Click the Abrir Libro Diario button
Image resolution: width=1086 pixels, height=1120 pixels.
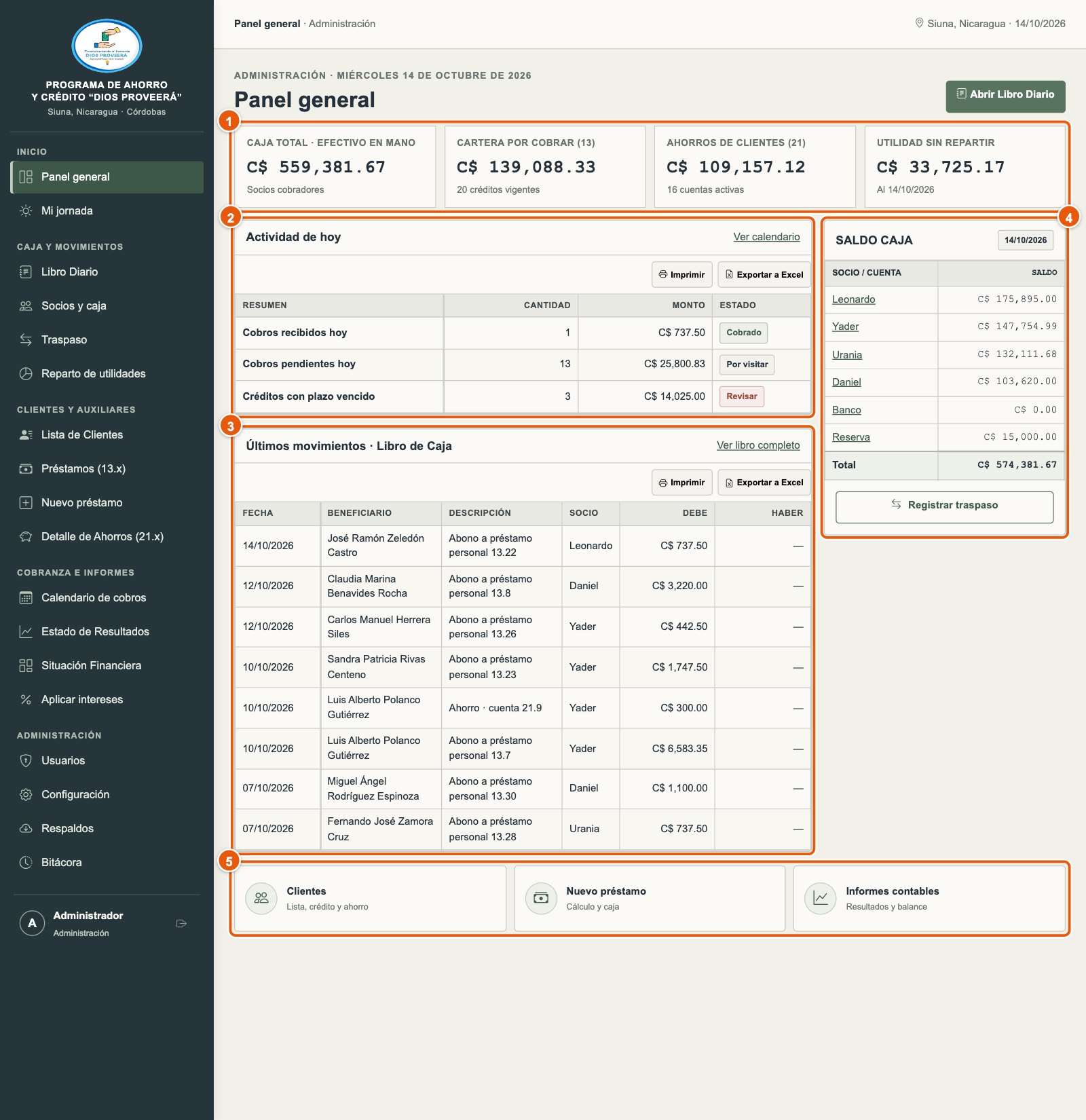1005,96
